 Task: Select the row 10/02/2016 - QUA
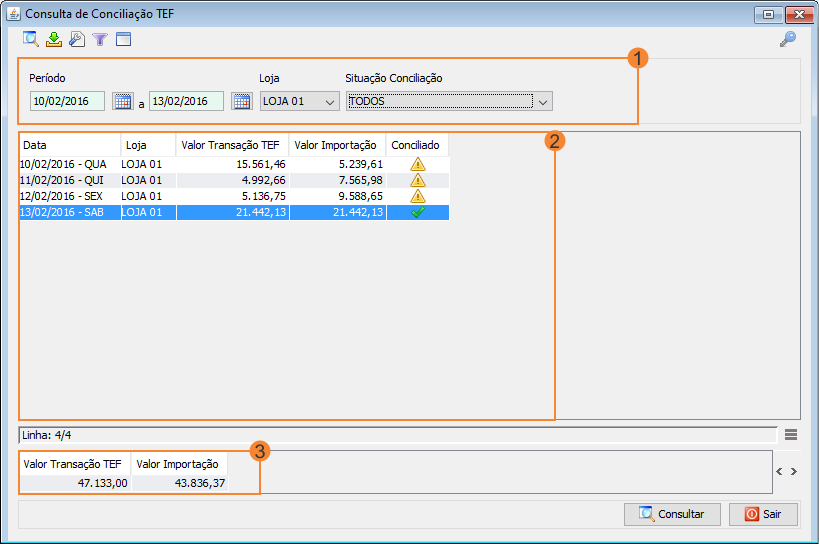pyautogui.click(x=234, y=164)
